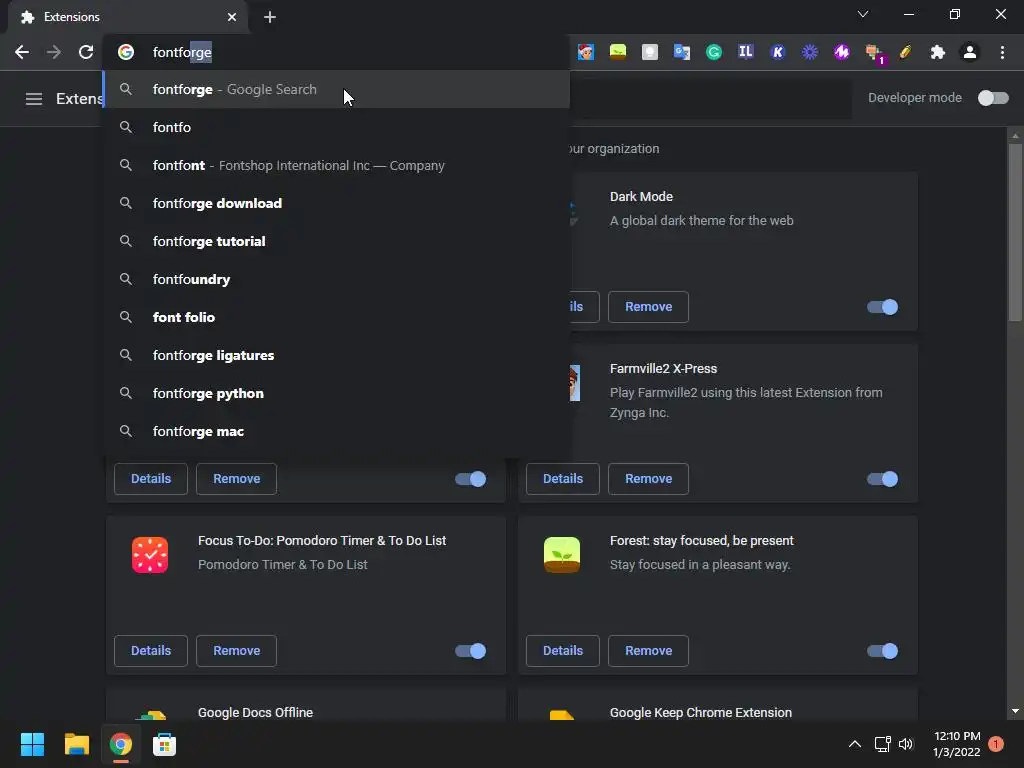Open the Chrome profile avatar
Screen dimensions: 1024x768
click(x=970, y=52)
